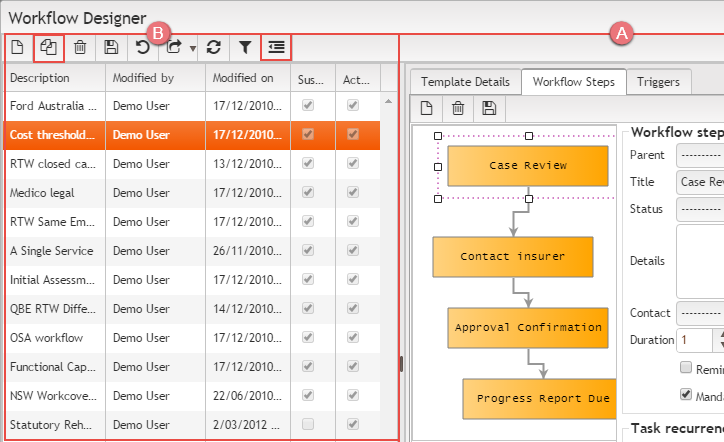
Task: Open the Parent dropdown
Action: 700,155
